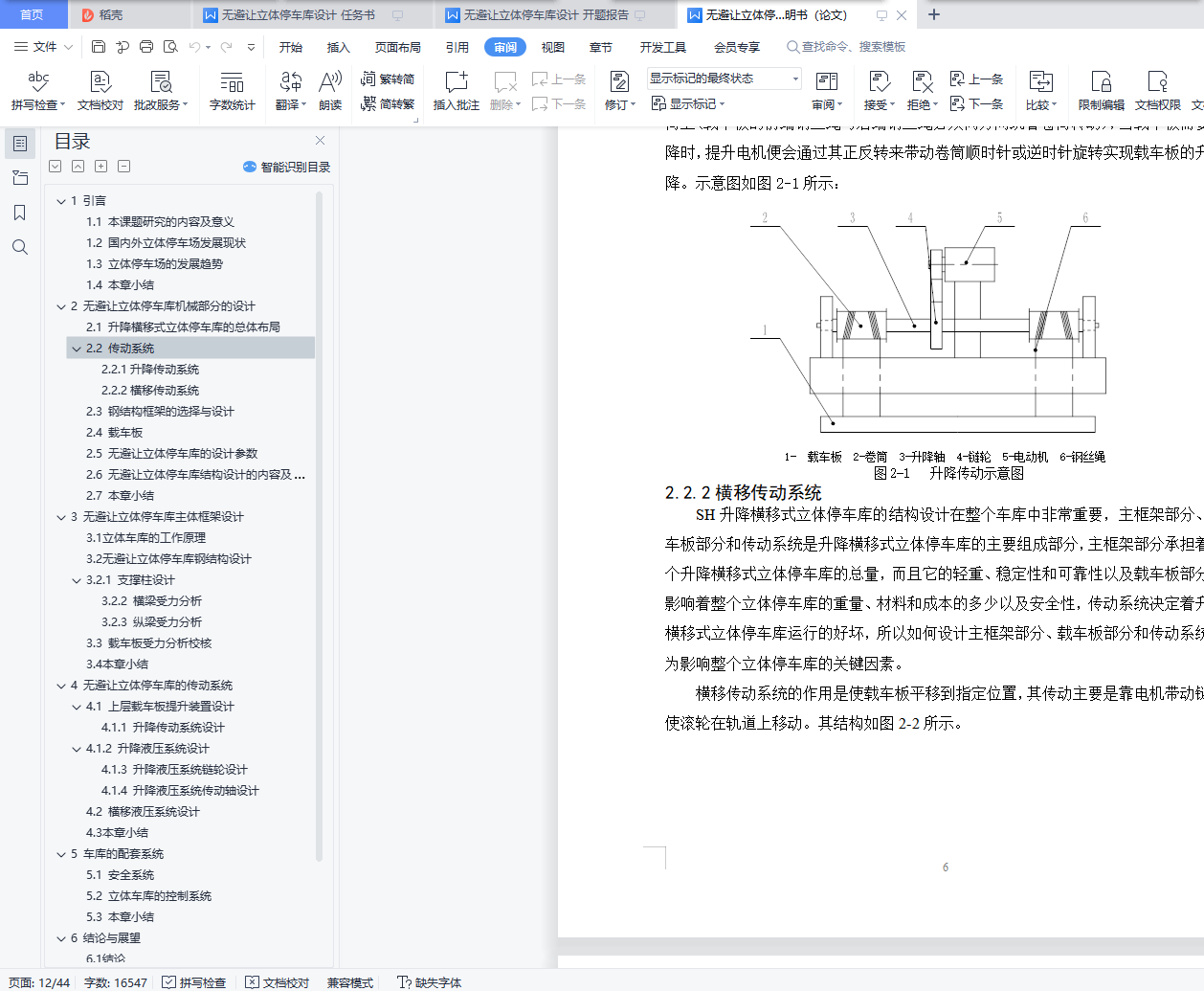Open the chapter navigation icon in sidebar

click(x=20, y=178)
